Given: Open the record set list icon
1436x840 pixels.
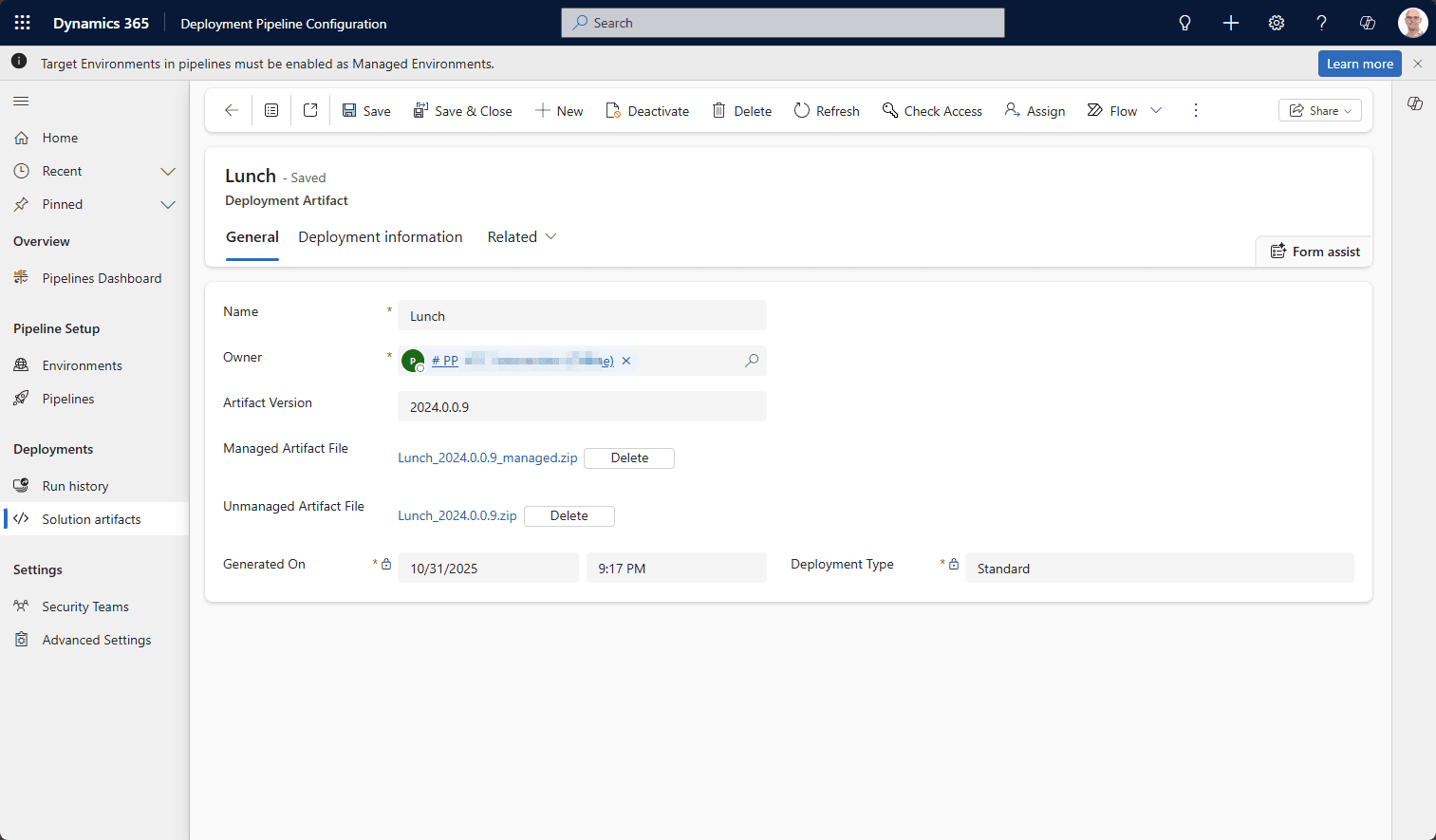Looking at the screenshot, I should pyautogui.click(x=271, y=110).
